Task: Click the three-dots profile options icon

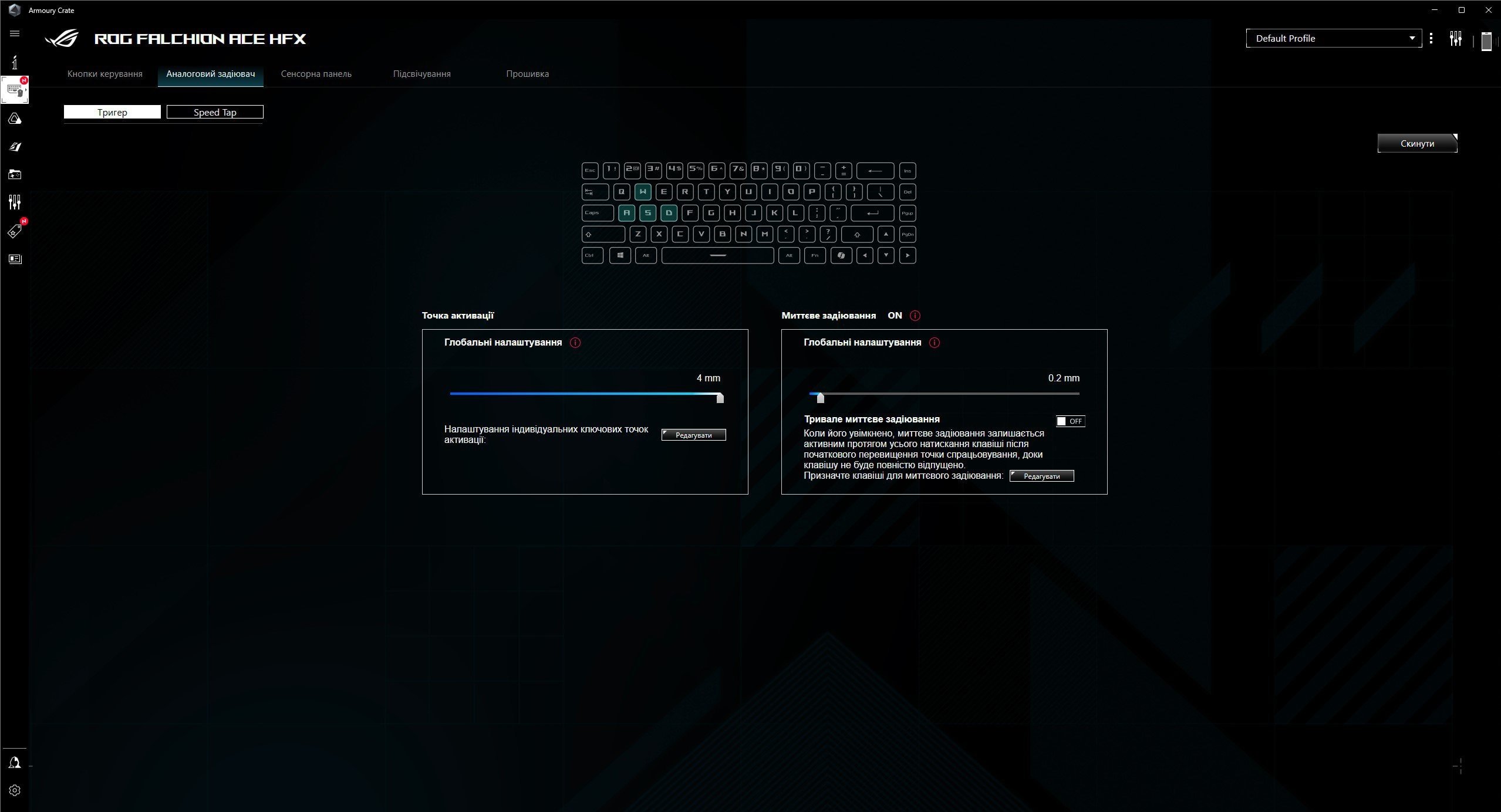Action: pos(1431,38)
